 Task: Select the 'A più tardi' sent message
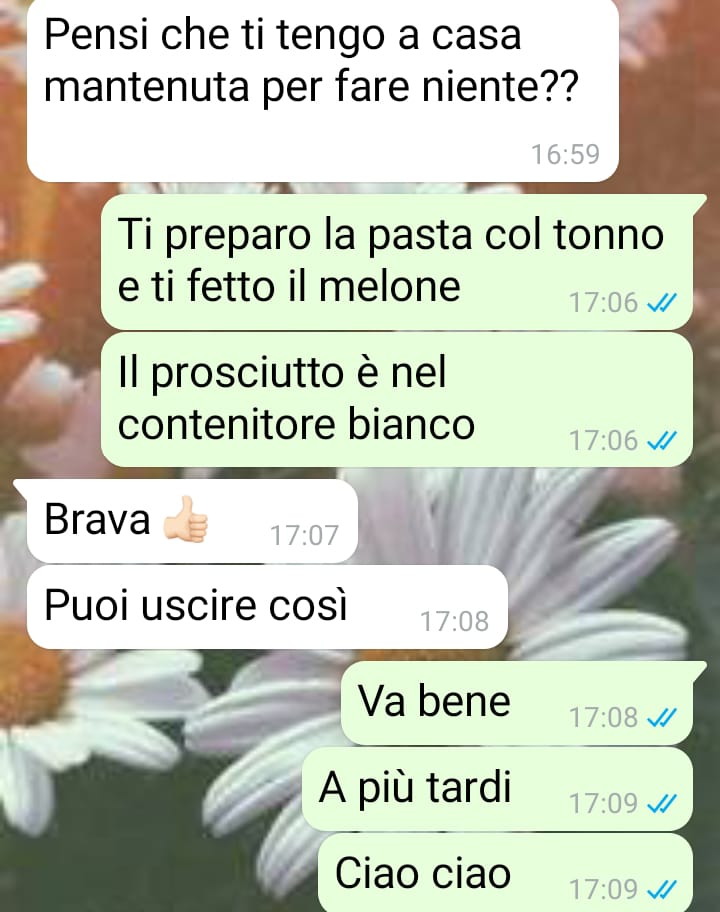[x=498, y=789]
